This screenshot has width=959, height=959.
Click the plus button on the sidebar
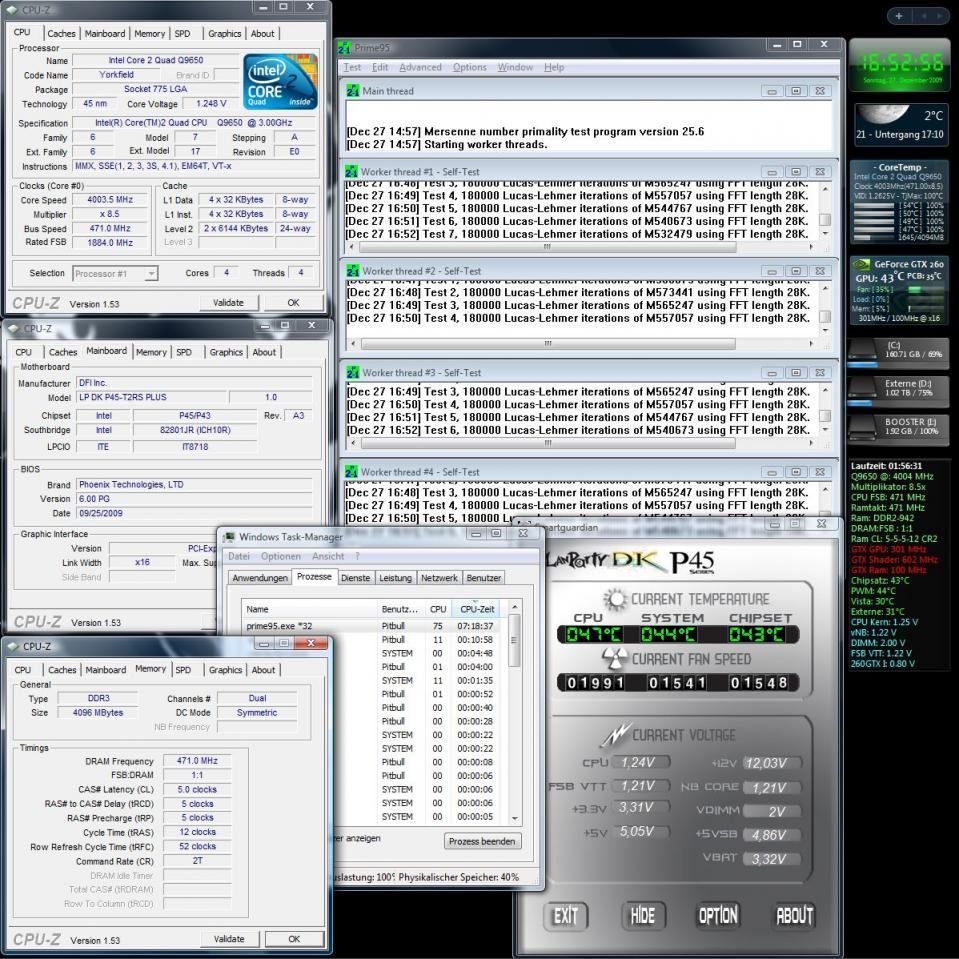tap(898, 16)
